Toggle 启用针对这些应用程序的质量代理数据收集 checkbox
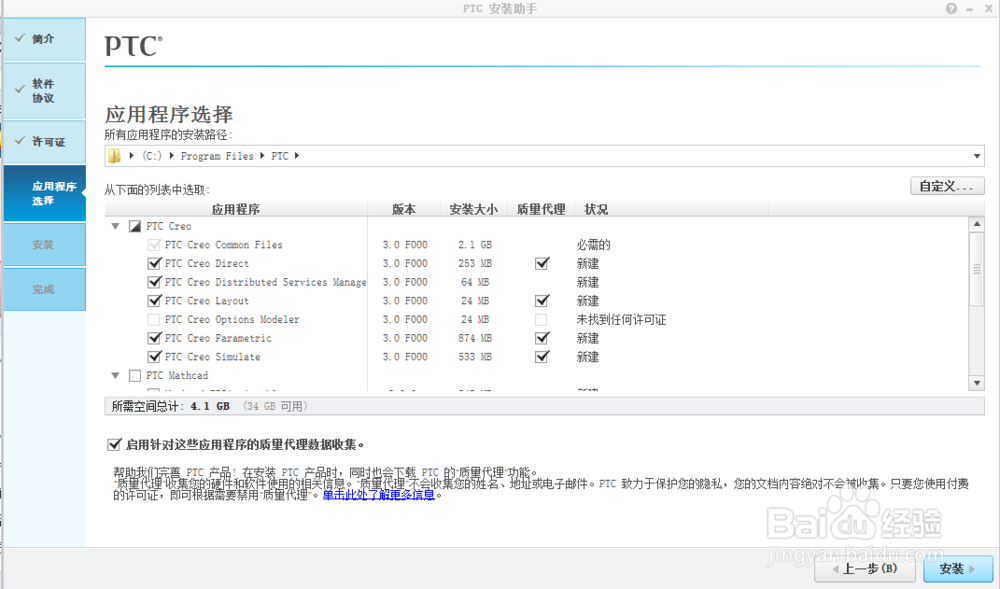 (x=115, y=444)
